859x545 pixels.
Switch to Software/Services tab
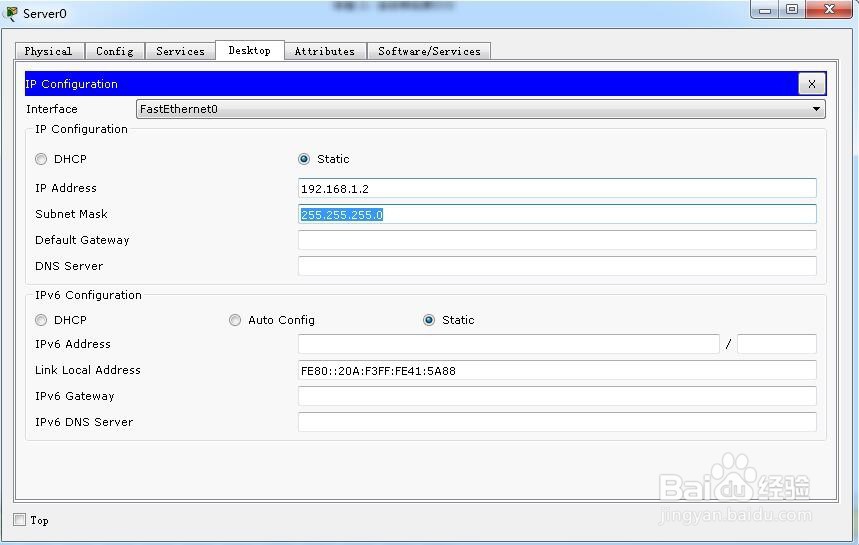pos(429,51)
